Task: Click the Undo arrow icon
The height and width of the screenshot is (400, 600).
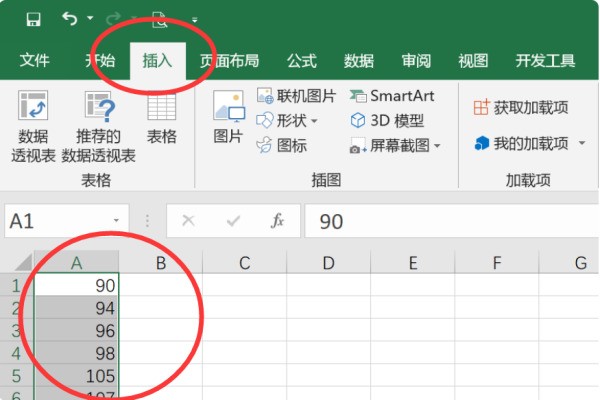Action: (x=70, y=18)
